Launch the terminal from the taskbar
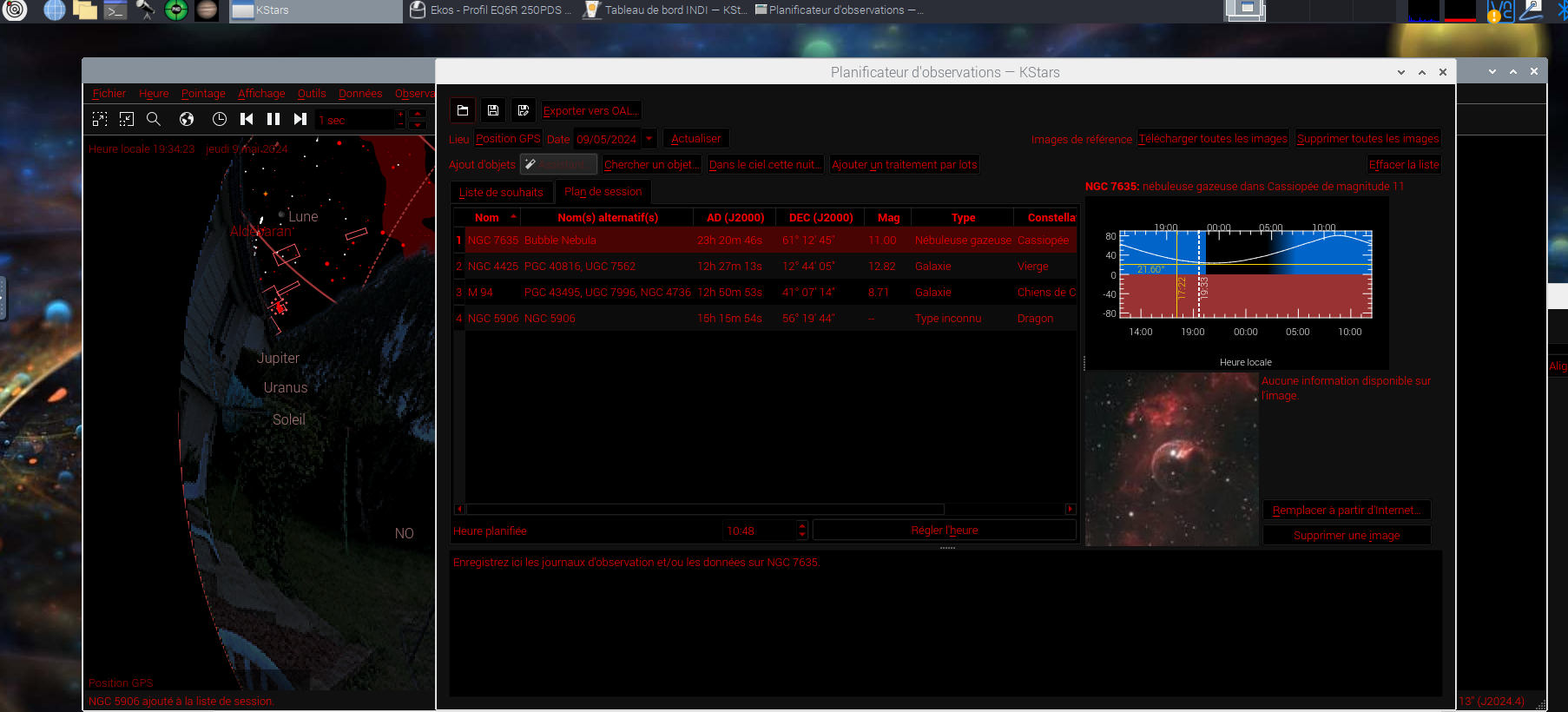This screenshot has width=1568, height=712. point(115,10)
